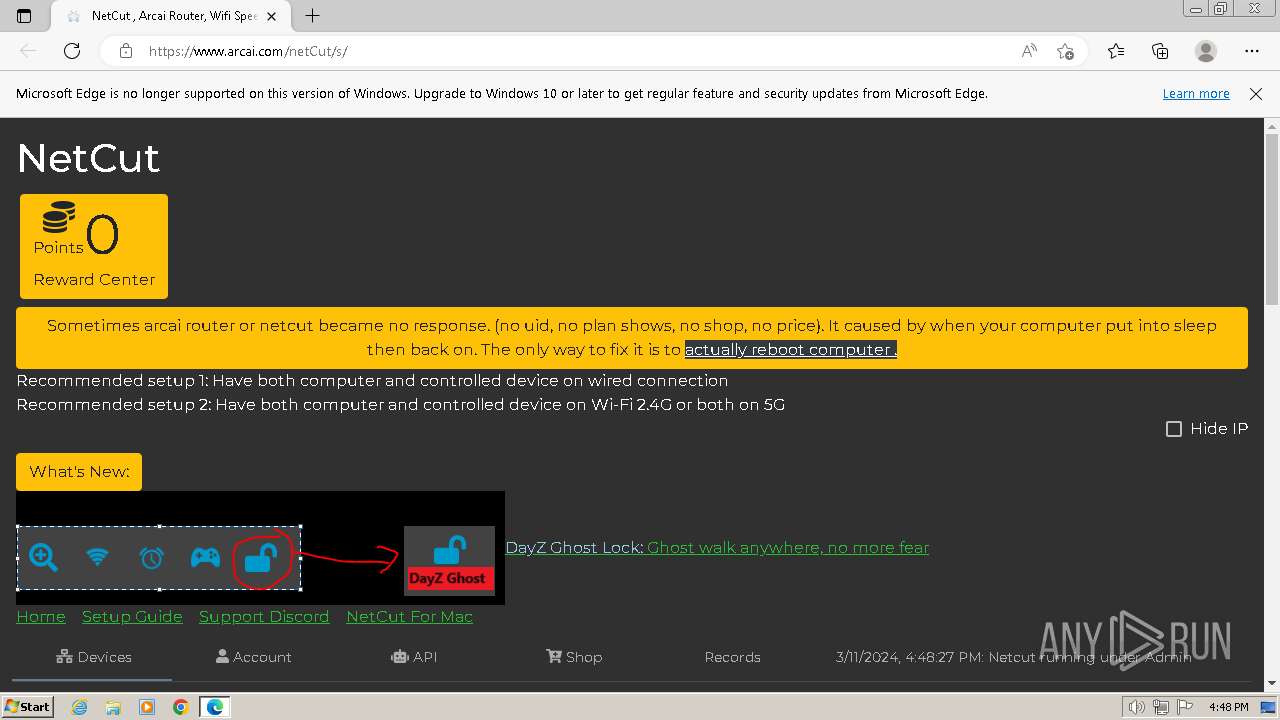Click the unlocked padlock icon in banner
This screenshot has height=720, width=1280.
coord(260,557)
